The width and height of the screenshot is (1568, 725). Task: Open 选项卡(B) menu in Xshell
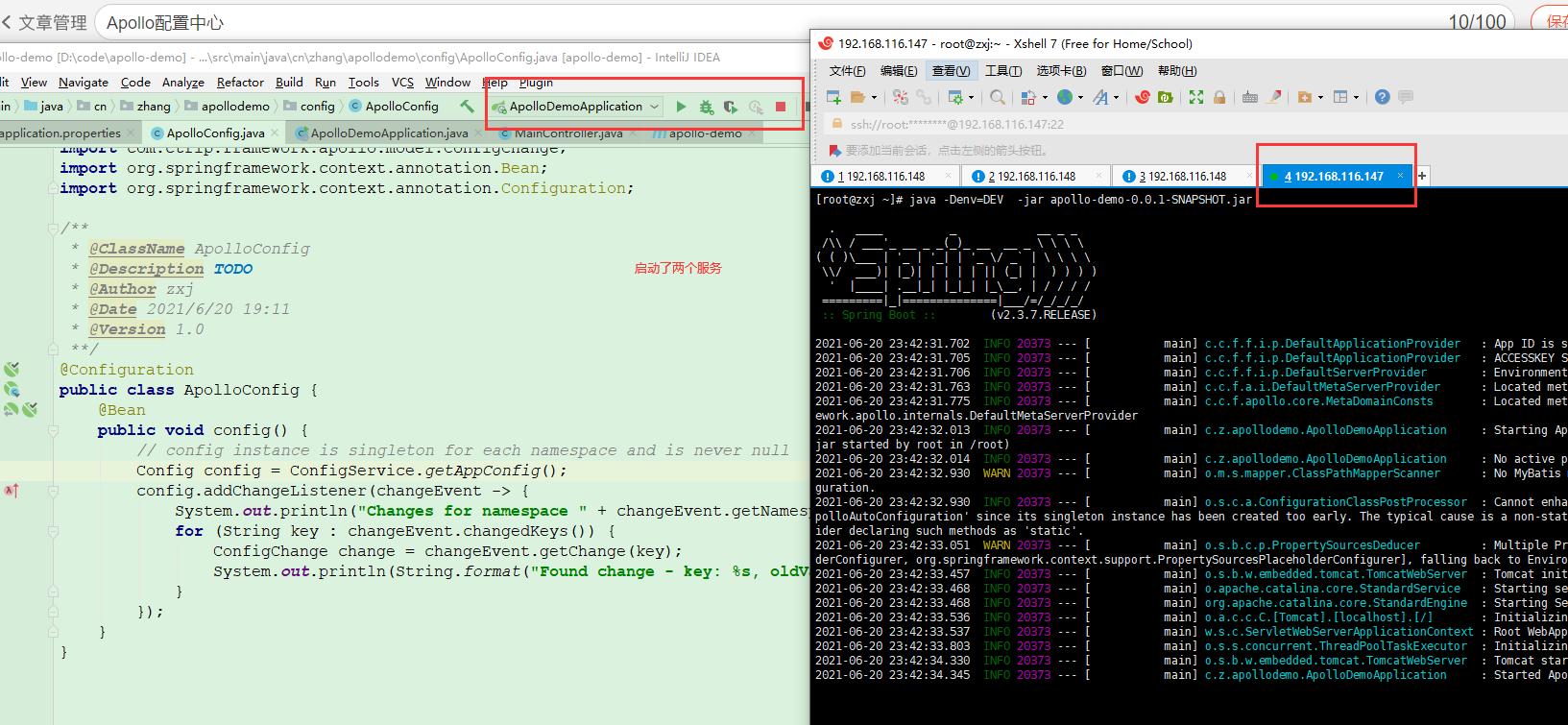pos(1061,71)
